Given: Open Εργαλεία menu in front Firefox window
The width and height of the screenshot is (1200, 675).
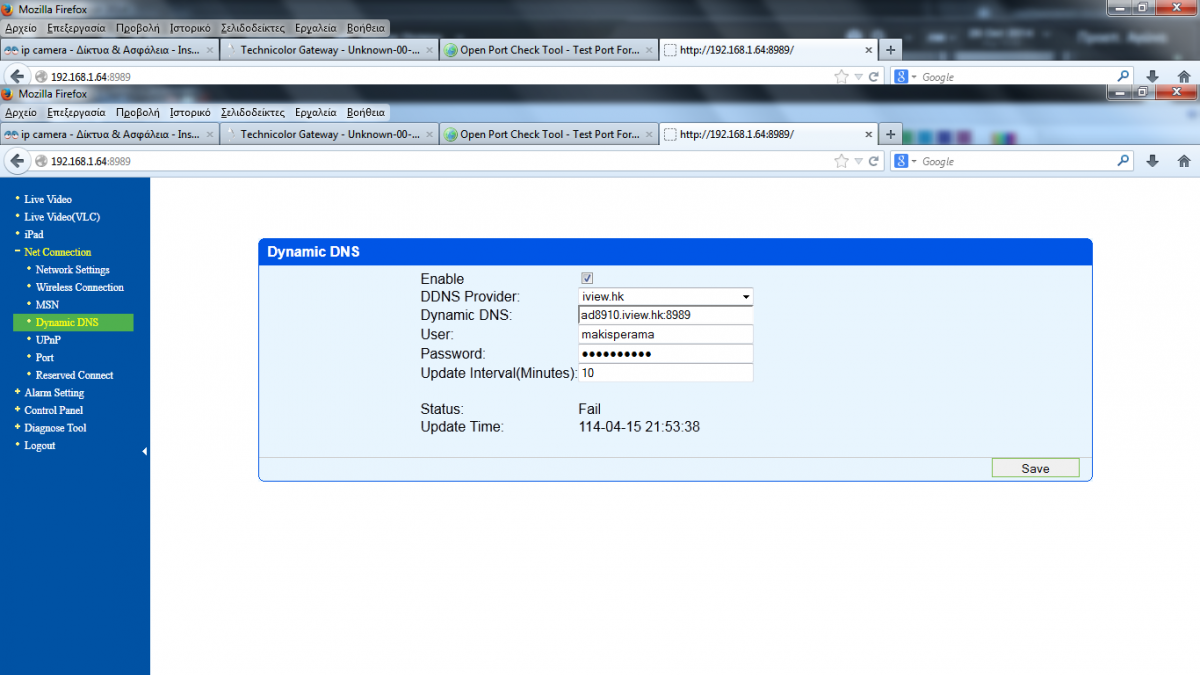Looking at the screenshot, I should pos(314,113).
